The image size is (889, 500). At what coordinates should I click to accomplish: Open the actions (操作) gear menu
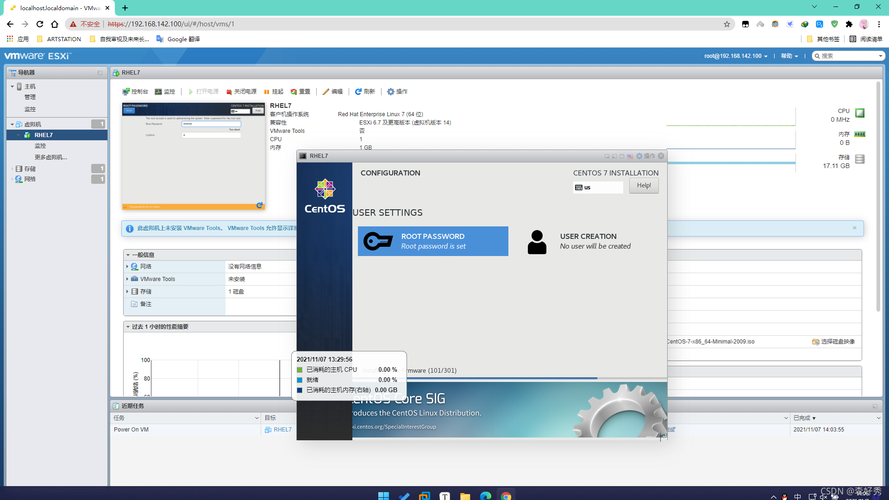[x=397, y=91]
